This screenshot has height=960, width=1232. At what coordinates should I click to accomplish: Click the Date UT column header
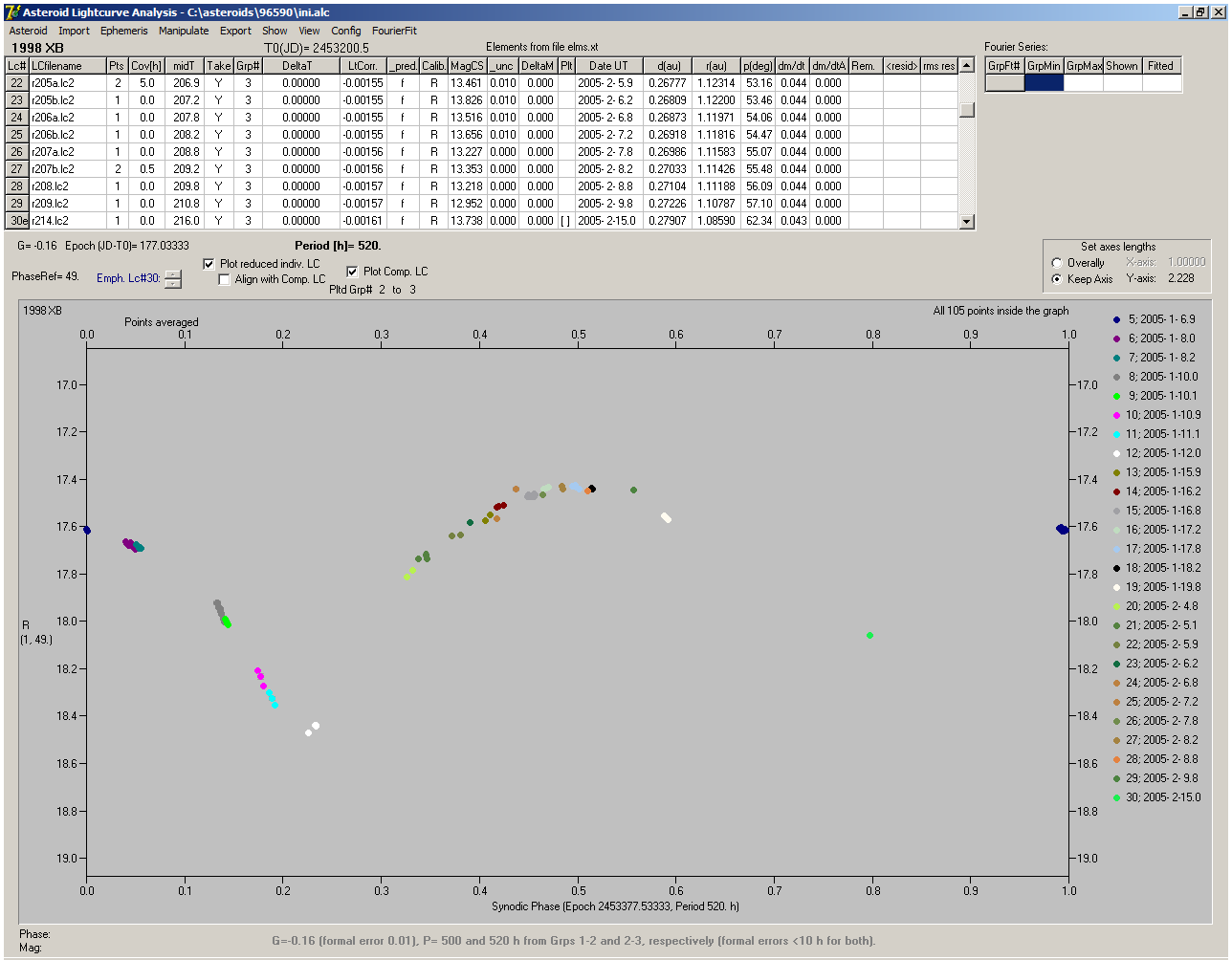point(608,66)
